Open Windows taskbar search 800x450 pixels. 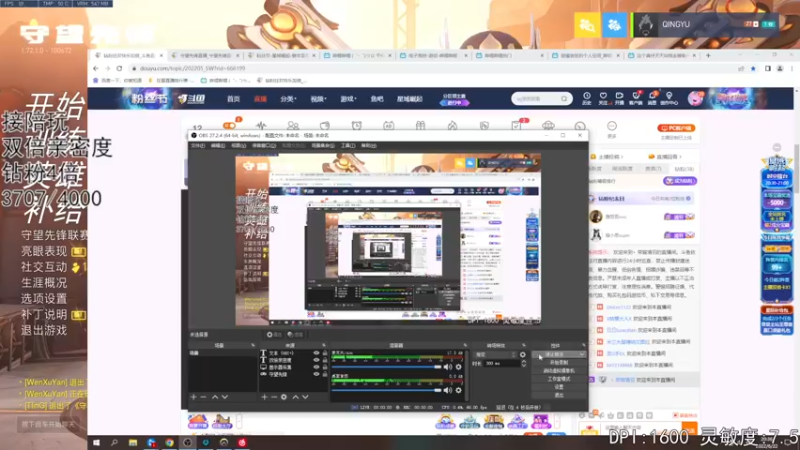click(114, 442)
